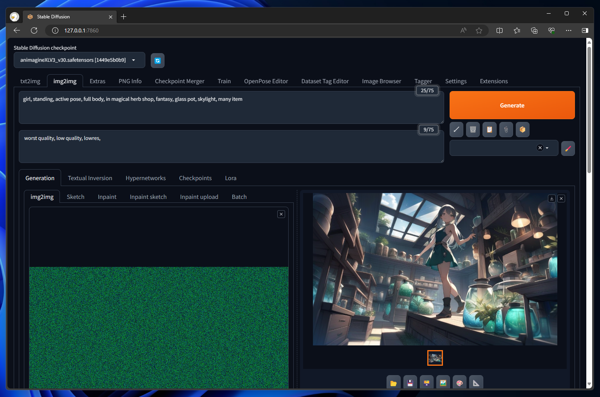
Task: Refresh the Stable Diffusion checkpoint list
Action: click(157, 60)
